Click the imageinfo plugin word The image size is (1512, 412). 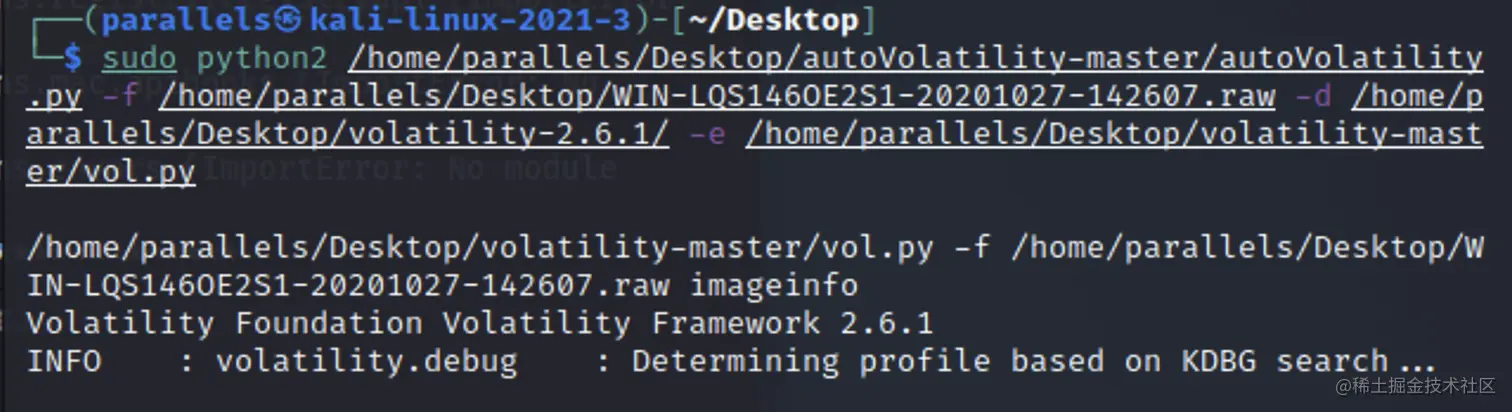tap(774, 286)
